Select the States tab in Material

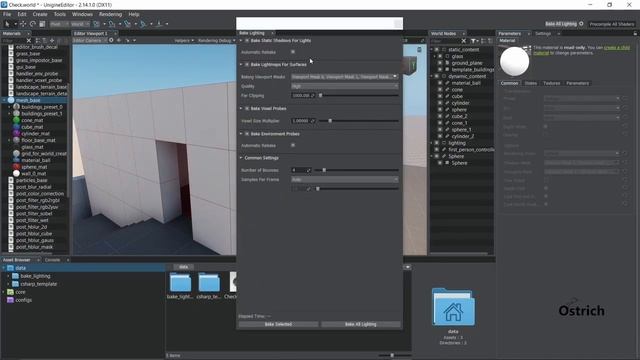(531, 83)
